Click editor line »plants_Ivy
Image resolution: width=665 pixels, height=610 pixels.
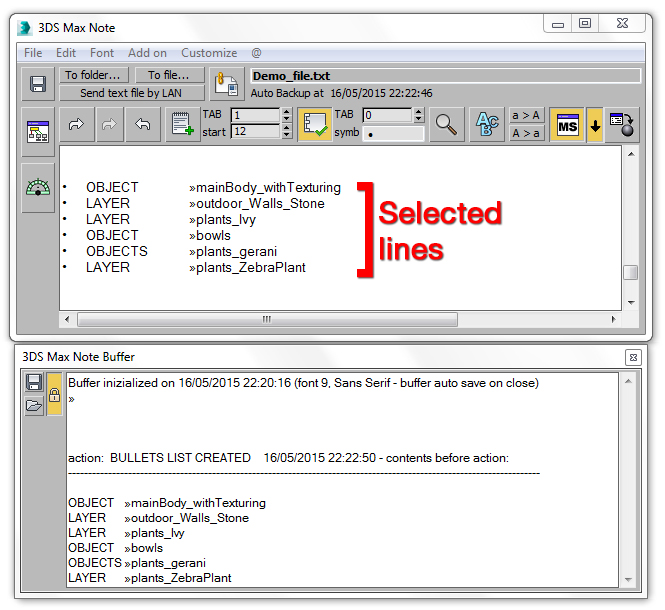coord(223,220)
